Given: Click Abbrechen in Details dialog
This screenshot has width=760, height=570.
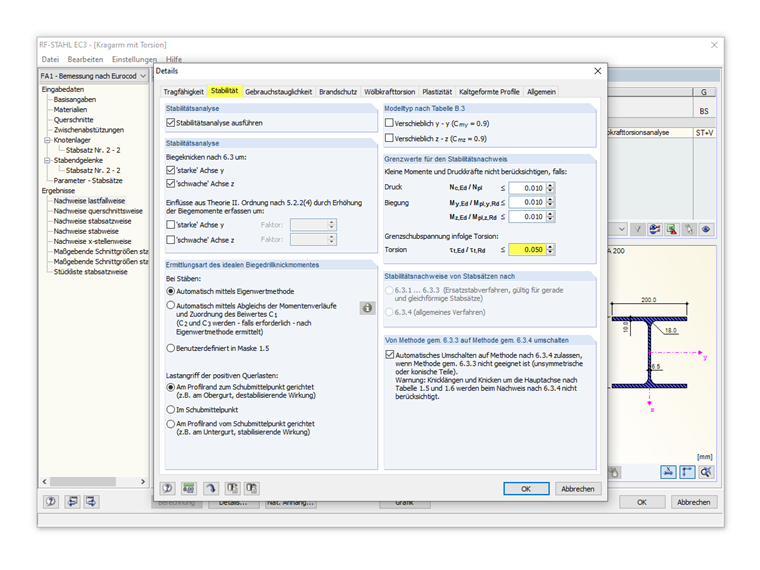Looking at the screenshot, I should pyautogui.click(x=578, y=489).
